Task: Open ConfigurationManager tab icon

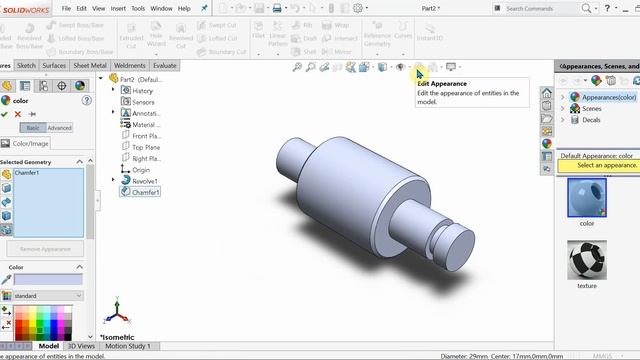Action: pos(43,86)
